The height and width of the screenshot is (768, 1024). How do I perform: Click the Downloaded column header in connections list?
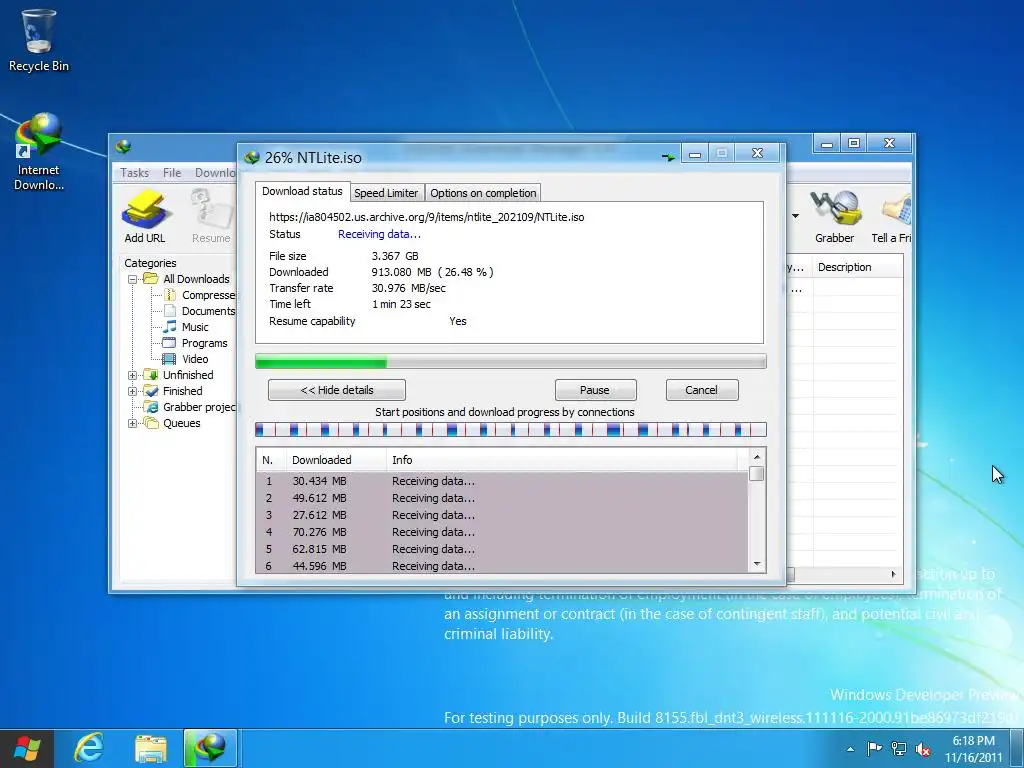tap(336, 460)
